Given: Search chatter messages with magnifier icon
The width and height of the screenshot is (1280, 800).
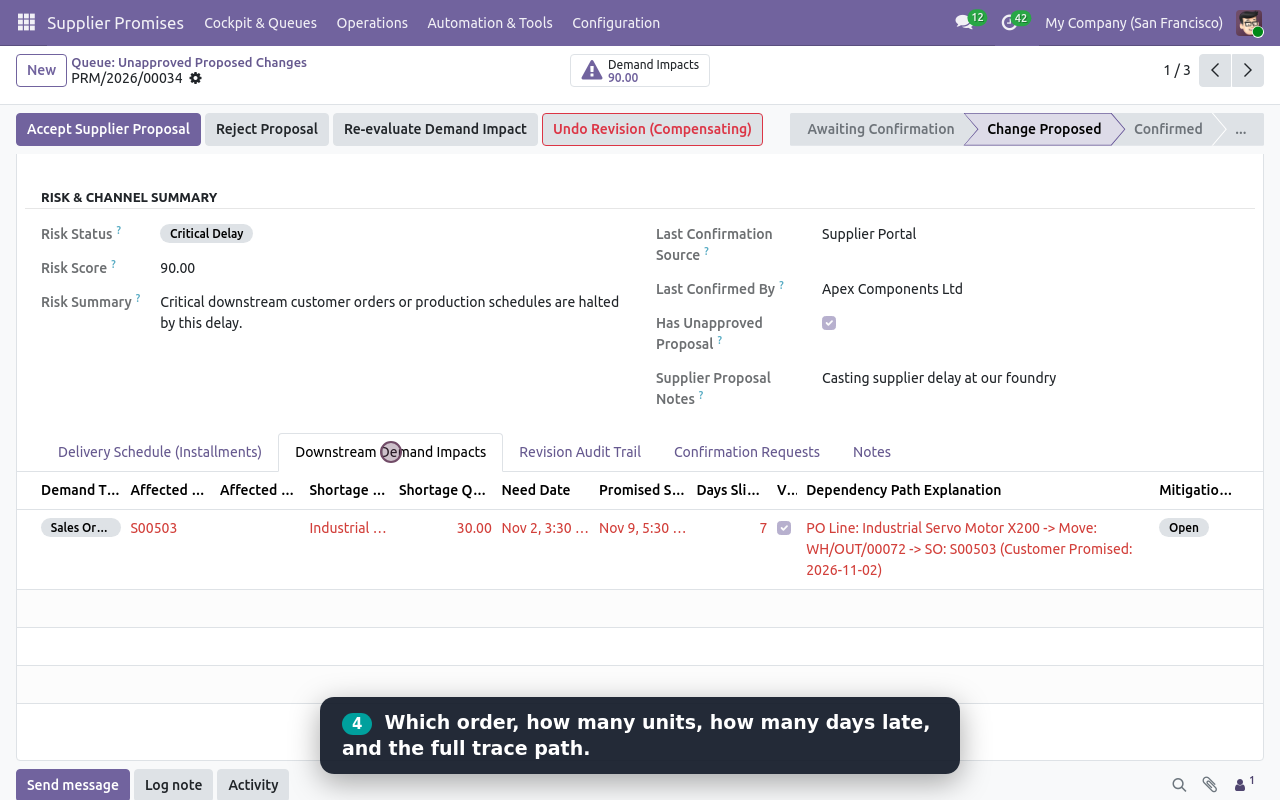Looking at the screenshot, I should pos(1179,785).
